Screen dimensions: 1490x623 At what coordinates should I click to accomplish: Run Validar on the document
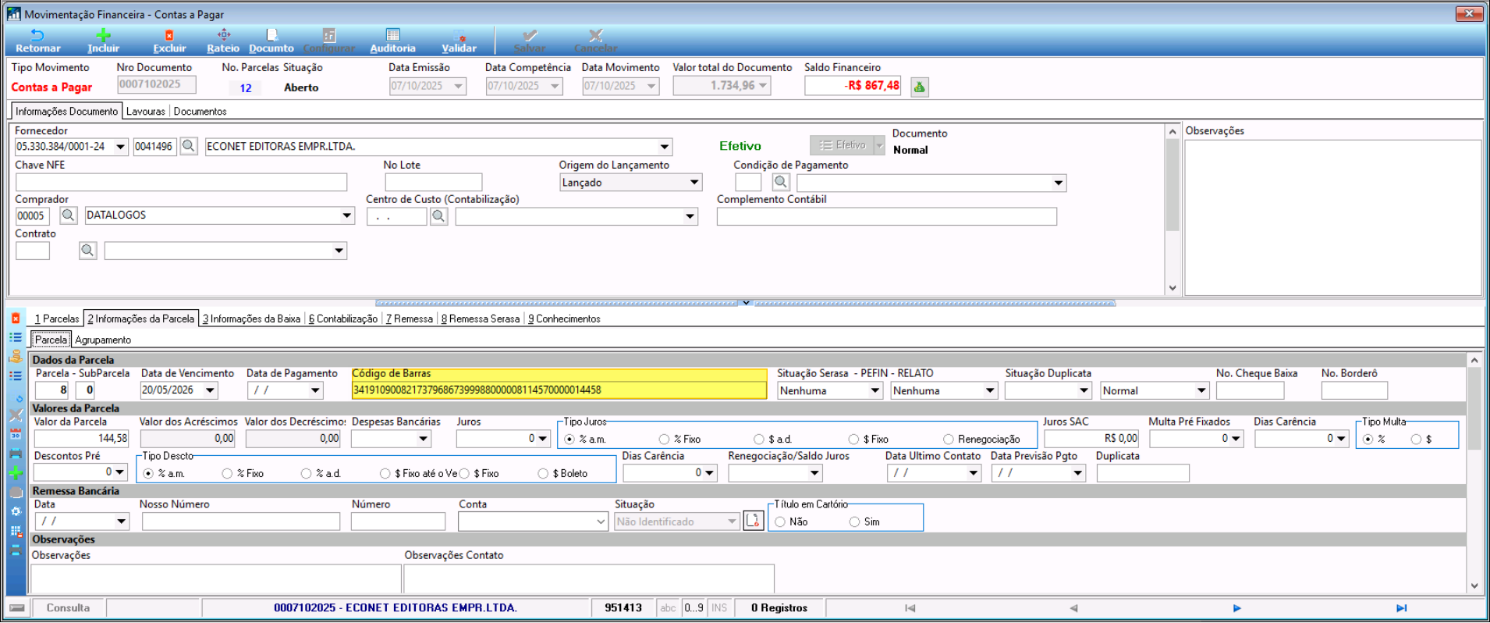point(459,40)
